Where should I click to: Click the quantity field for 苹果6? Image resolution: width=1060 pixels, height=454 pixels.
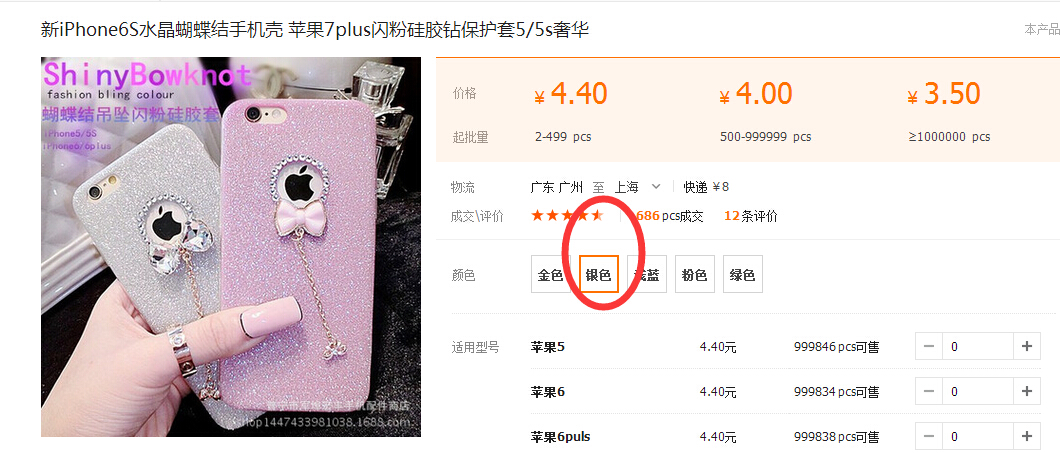978,391
